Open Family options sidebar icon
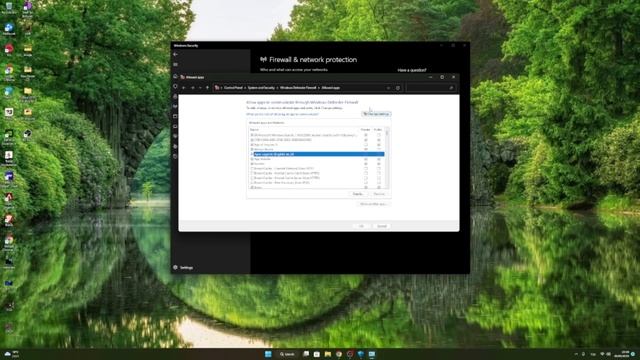The width and height of the screenshot is (640, 360). point(176,146)
